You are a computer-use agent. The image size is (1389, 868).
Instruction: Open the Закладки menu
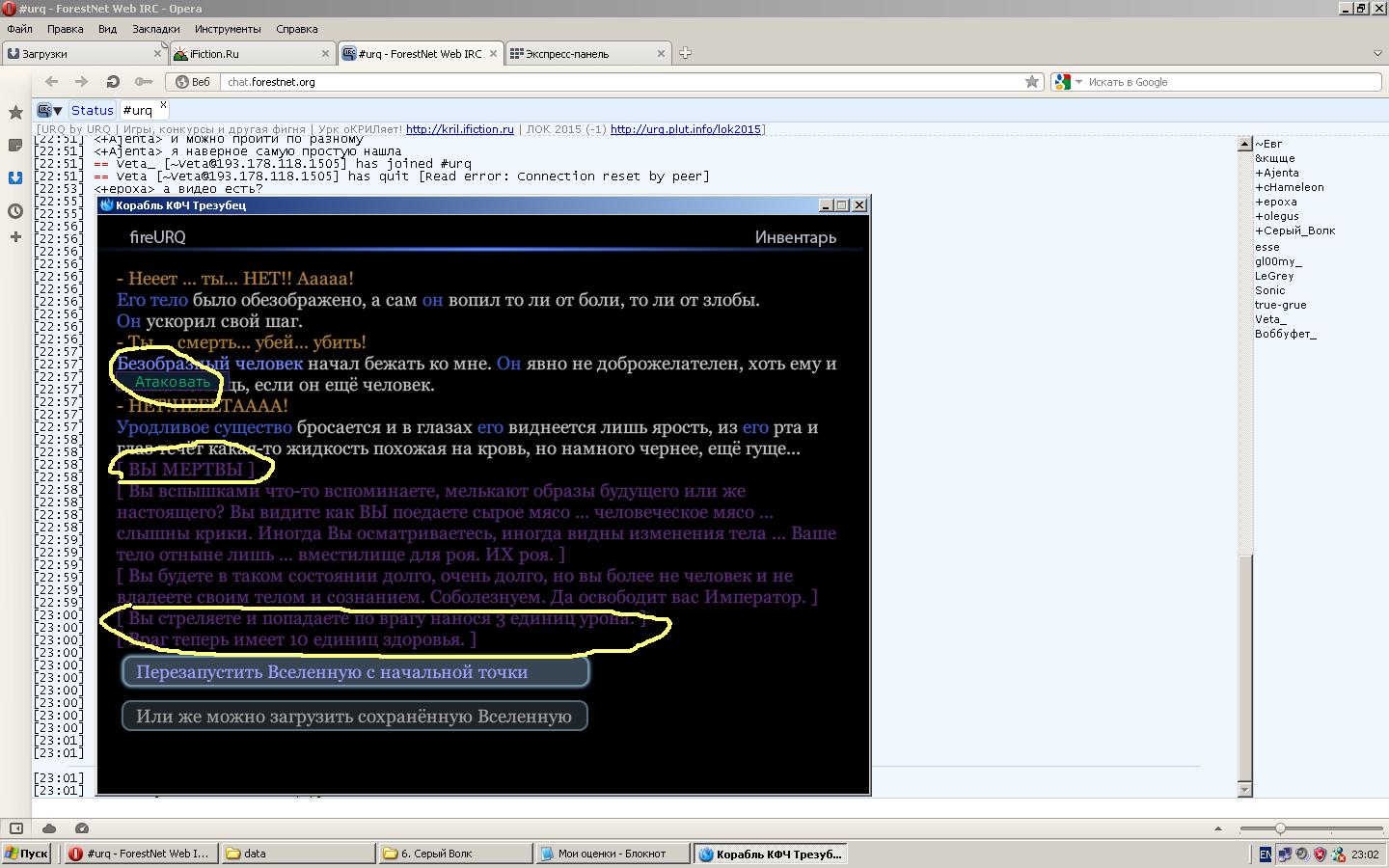(x=155, y=29)
